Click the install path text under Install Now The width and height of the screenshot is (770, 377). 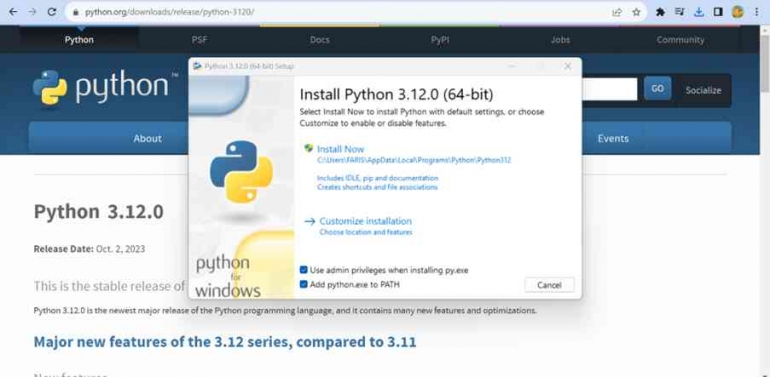tap(414, 160)
